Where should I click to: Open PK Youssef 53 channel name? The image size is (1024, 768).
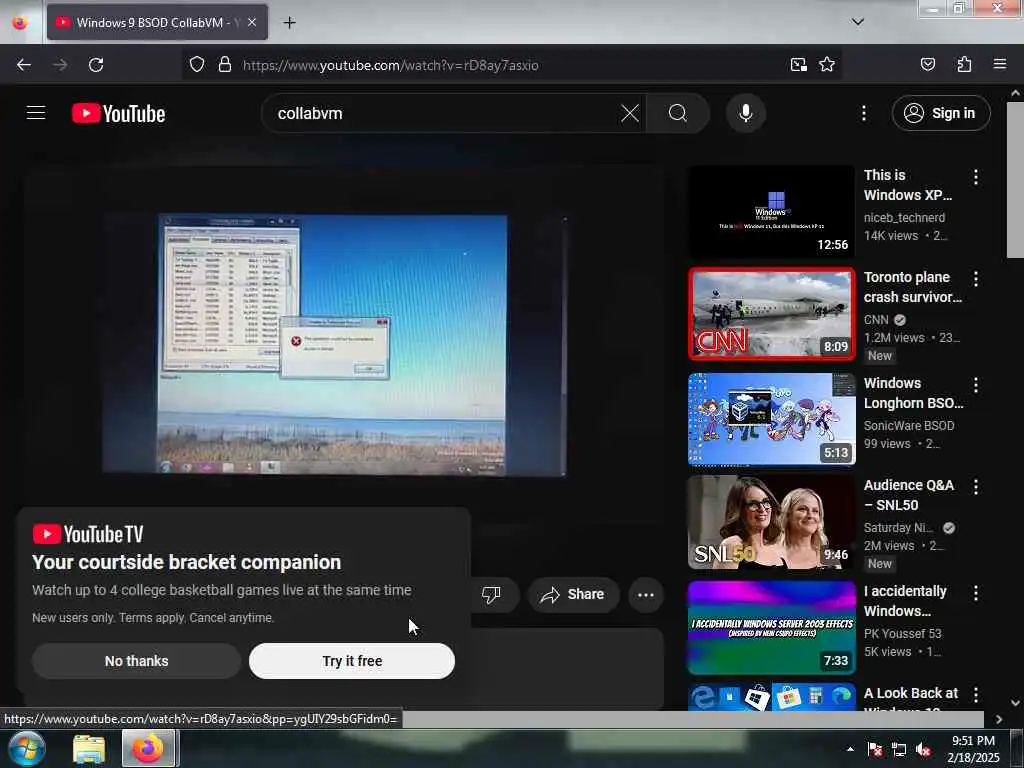coord(903,633)
